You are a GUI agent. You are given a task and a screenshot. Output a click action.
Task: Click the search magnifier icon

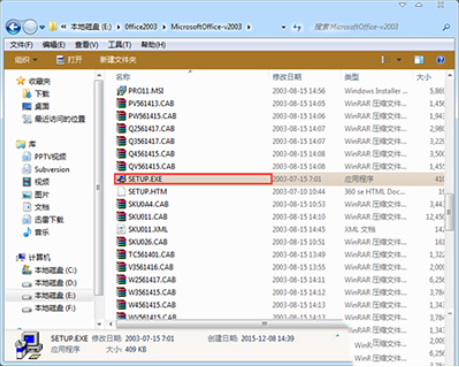pos(446,27)
